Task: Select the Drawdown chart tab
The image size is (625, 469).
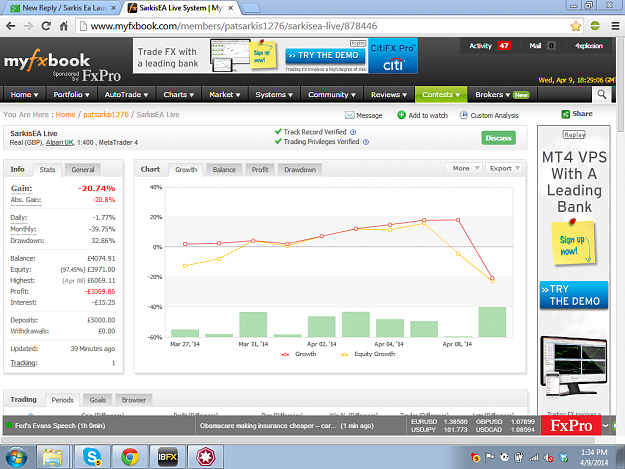Action: 300,170
